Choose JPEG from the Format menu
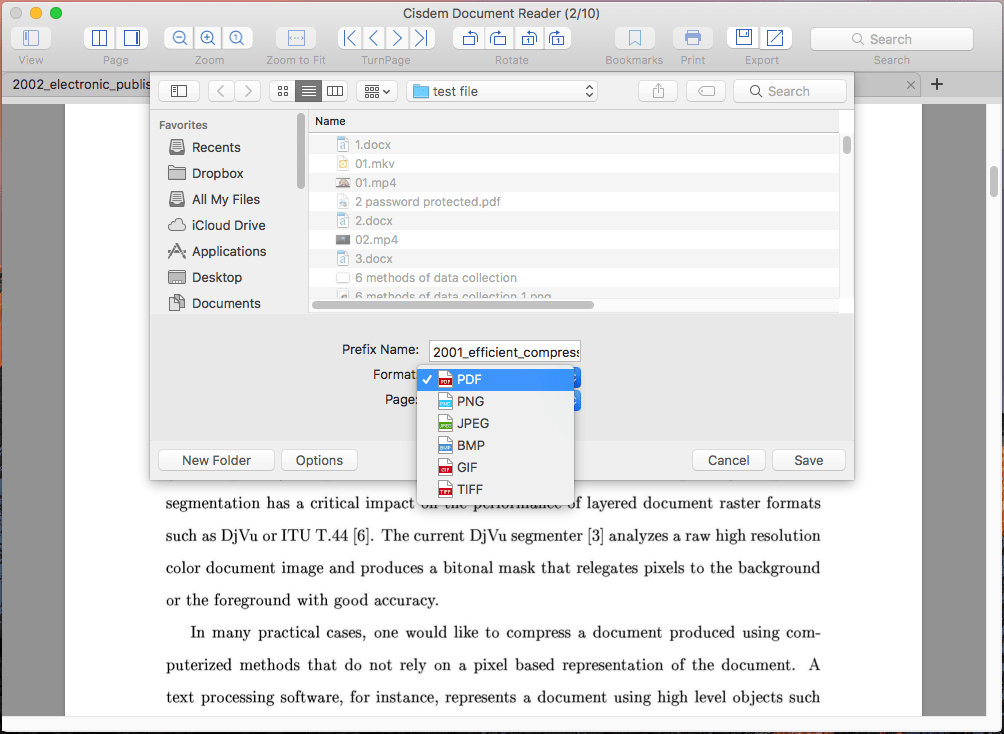This screenshot has width=1004, height=734. pyautogui.click(x=496, y=423)
